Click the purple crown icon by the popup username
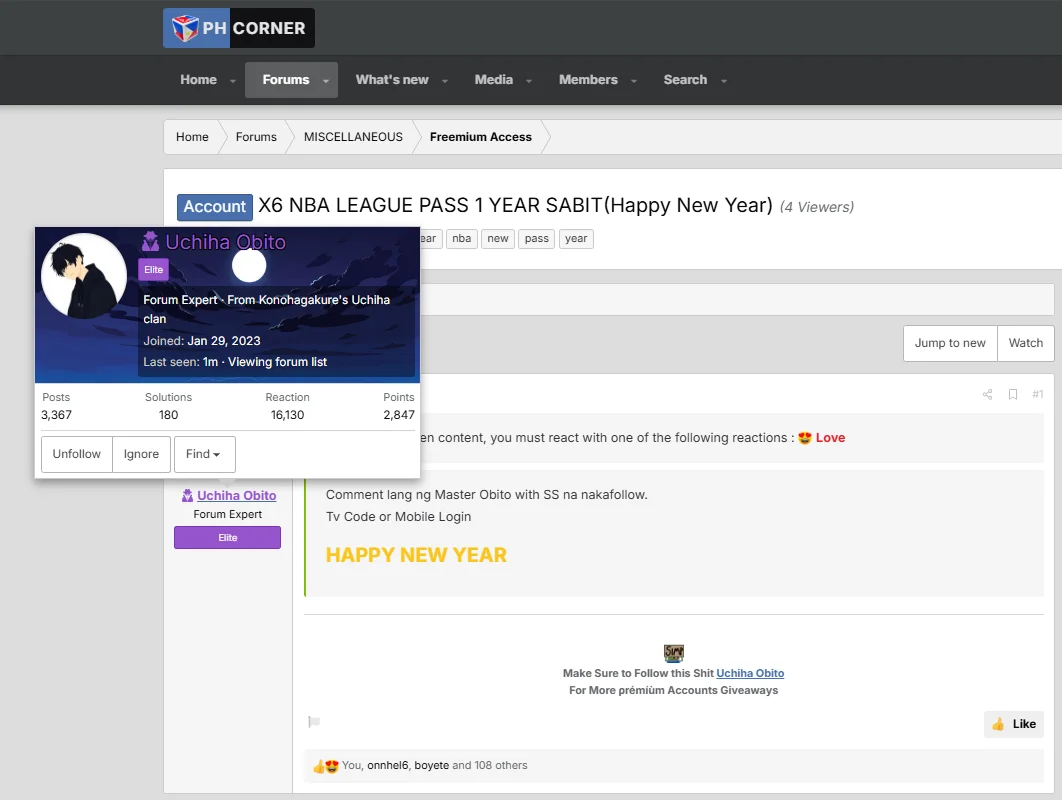1062x800 pixels. click(150, 241)
